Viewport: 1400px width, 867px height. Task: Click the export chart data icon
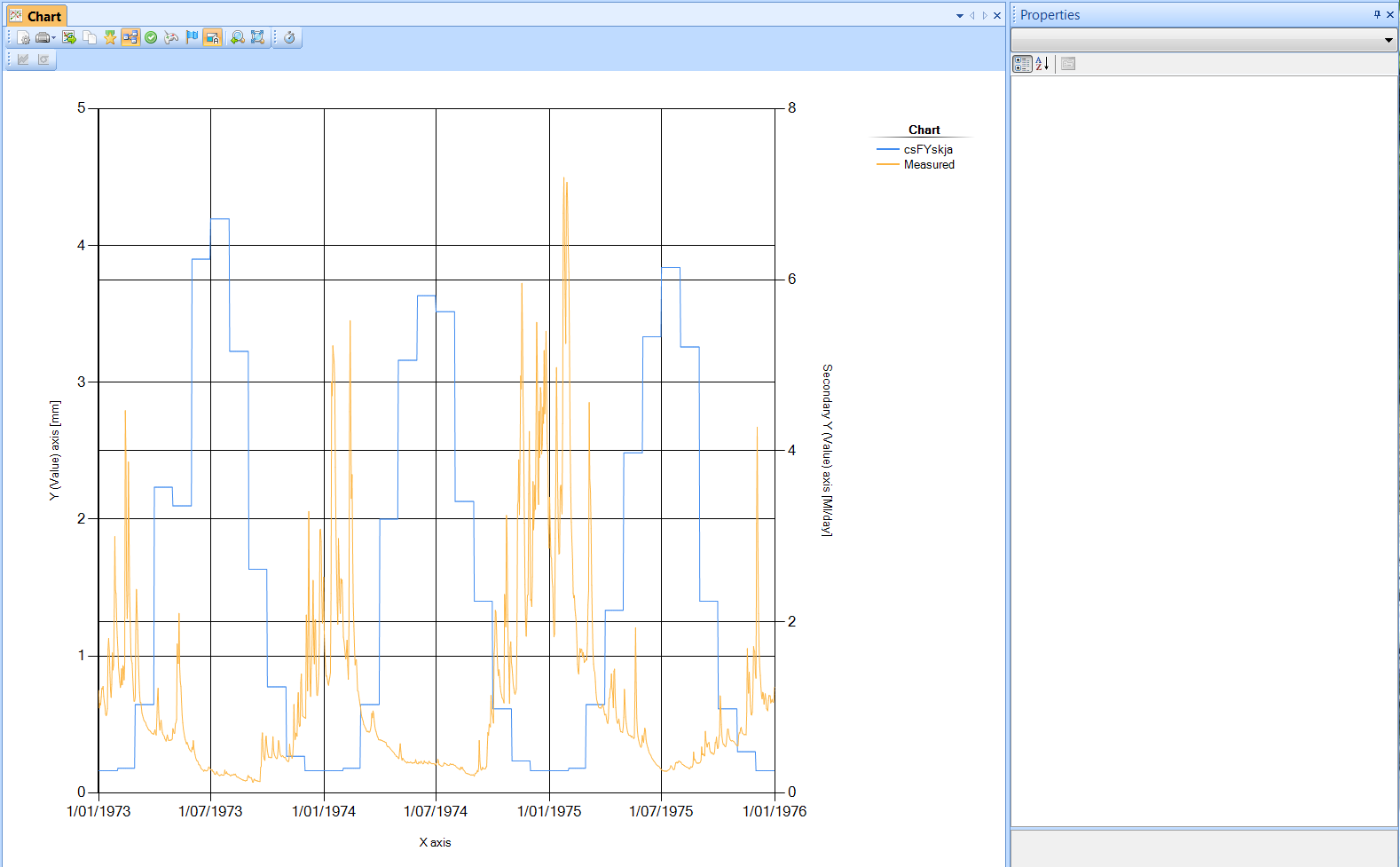pyautogui.click(x=69, y=37)
